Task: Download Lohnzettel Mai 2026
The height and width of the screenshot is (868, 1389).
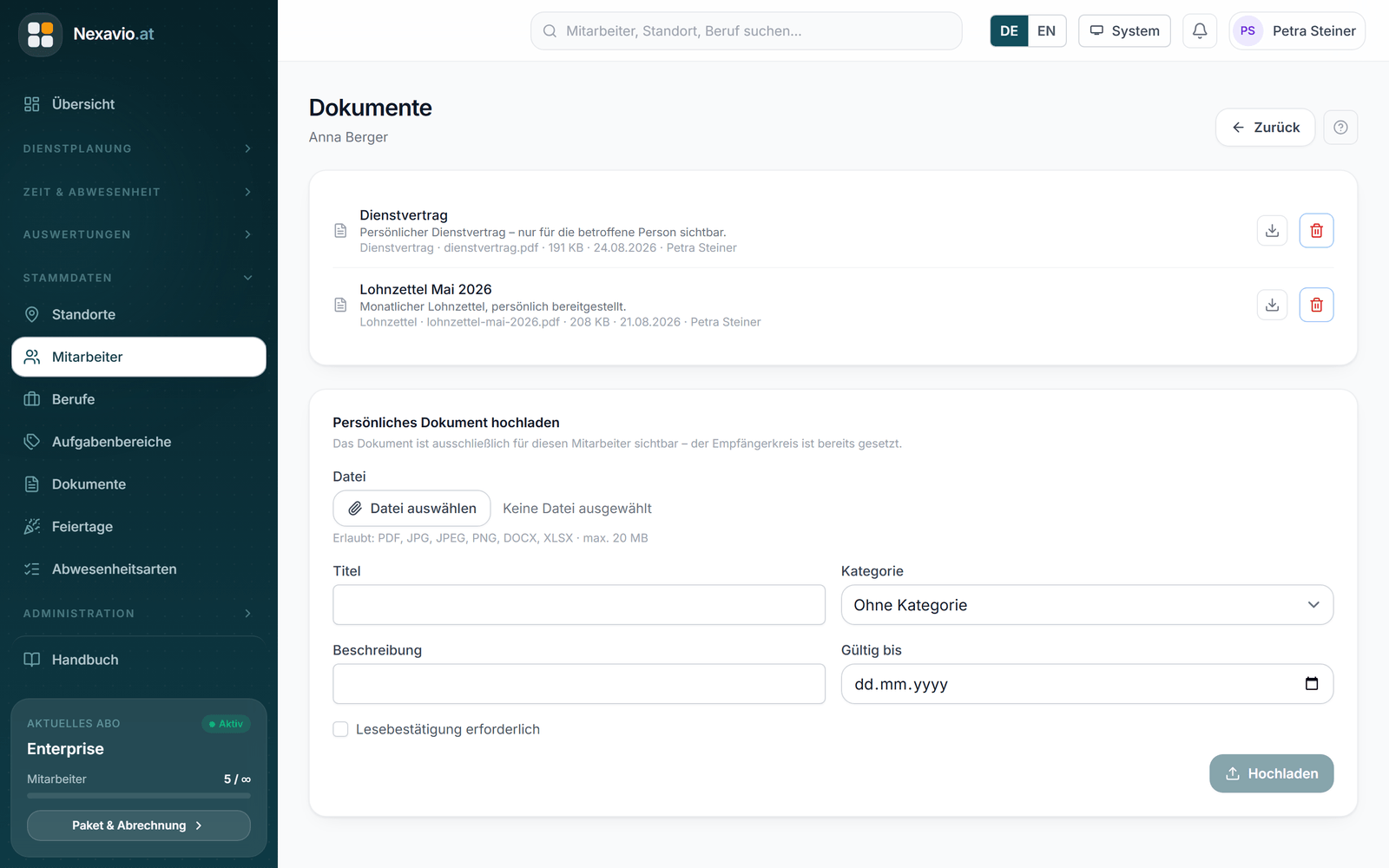Action: click(x=1272, y=305)
